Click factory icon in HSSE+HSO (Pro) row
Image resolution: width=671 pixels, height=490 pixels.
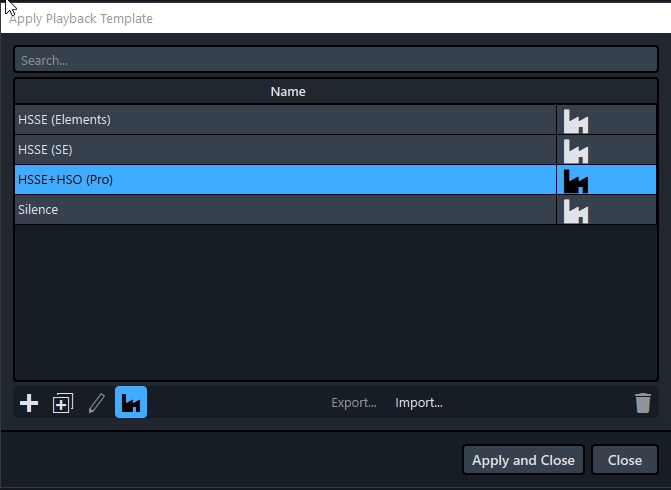click(576, 181)
